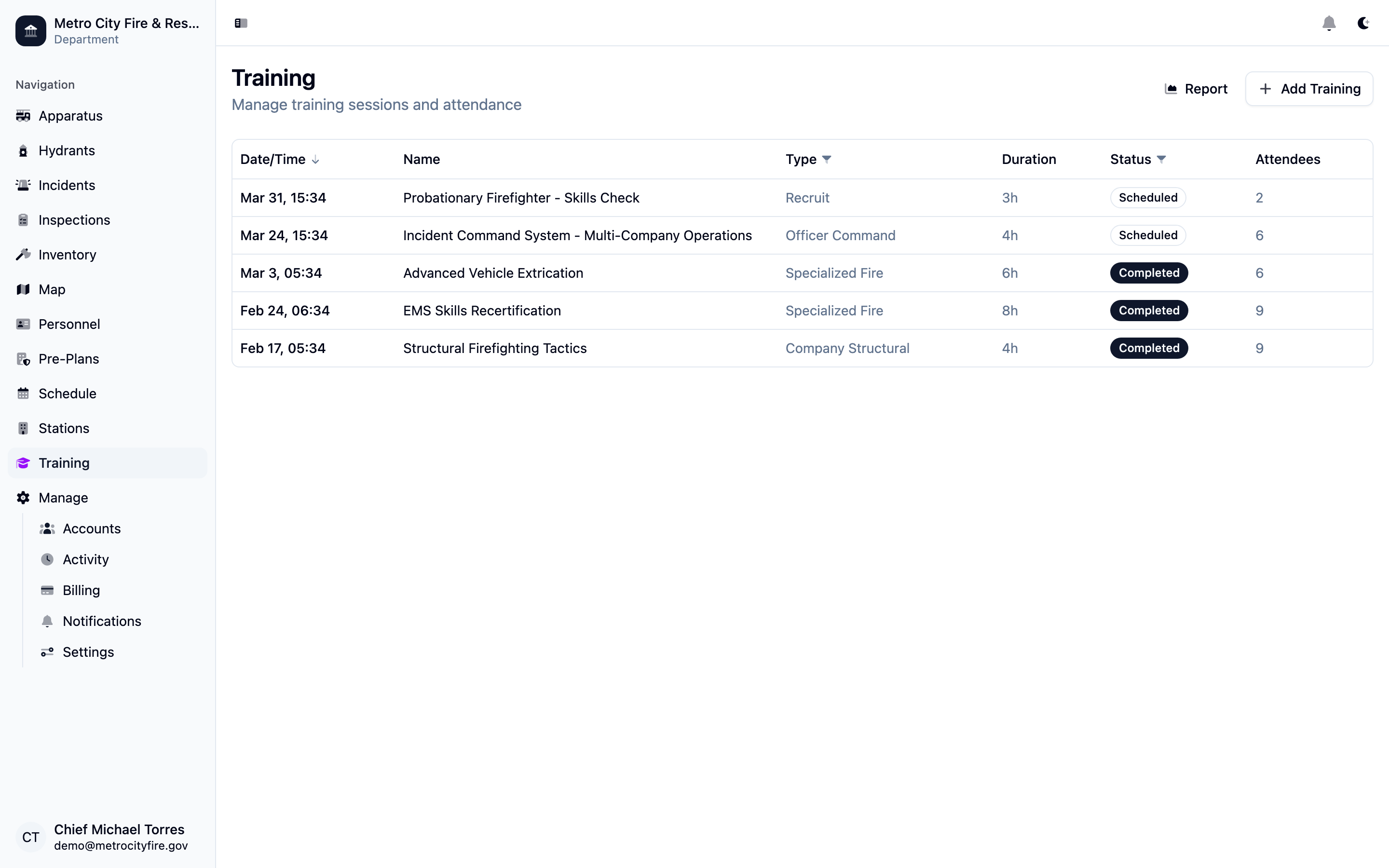Open the training Report view

point(1197,88)
